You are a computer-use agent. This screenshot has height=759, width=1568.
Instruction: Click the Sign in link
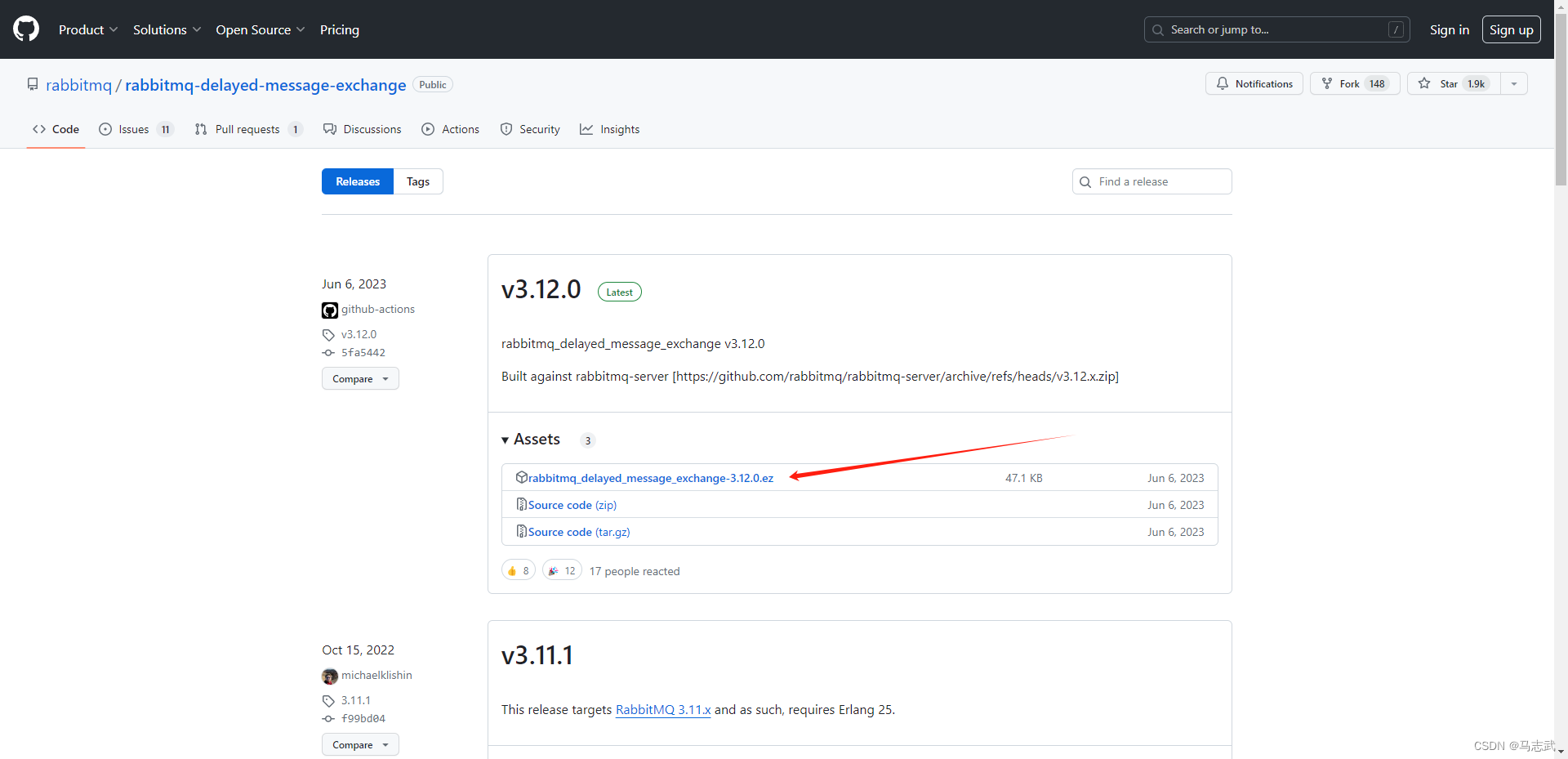[1449, 29]
